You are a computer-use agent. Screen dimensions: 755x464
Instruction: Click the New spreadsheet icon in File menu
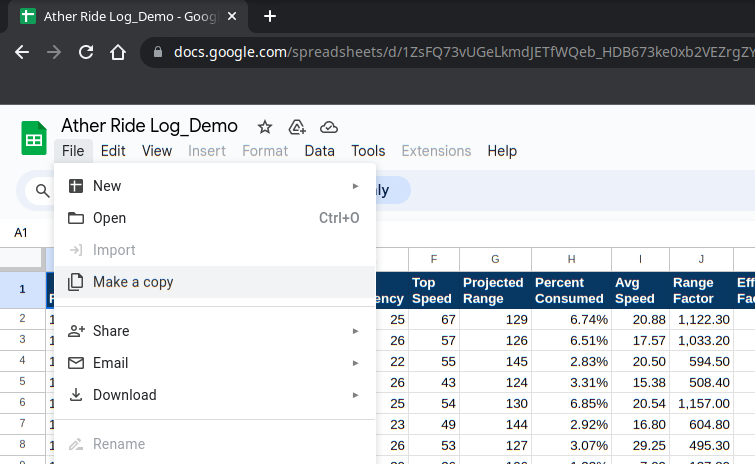point(76,186)
